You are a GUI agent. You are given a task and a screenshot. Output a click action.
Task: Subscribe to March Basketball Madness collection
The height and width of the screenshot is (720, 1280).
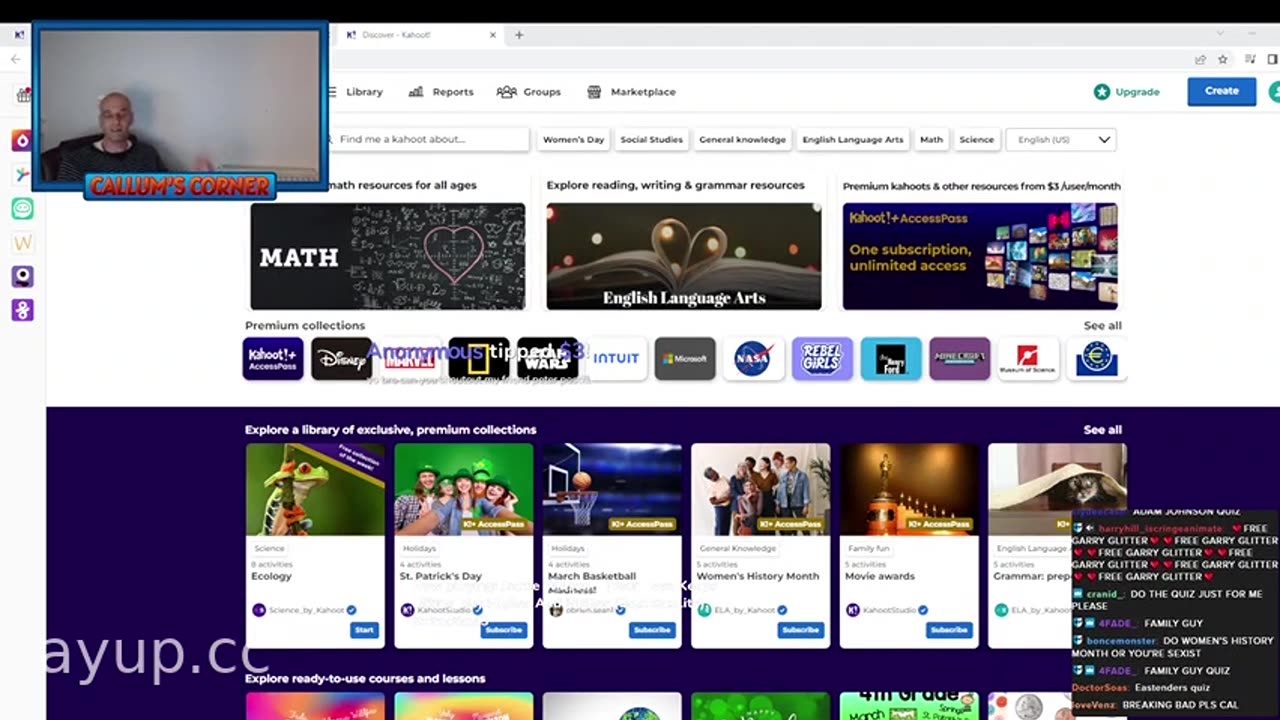[x=652, y=630]
